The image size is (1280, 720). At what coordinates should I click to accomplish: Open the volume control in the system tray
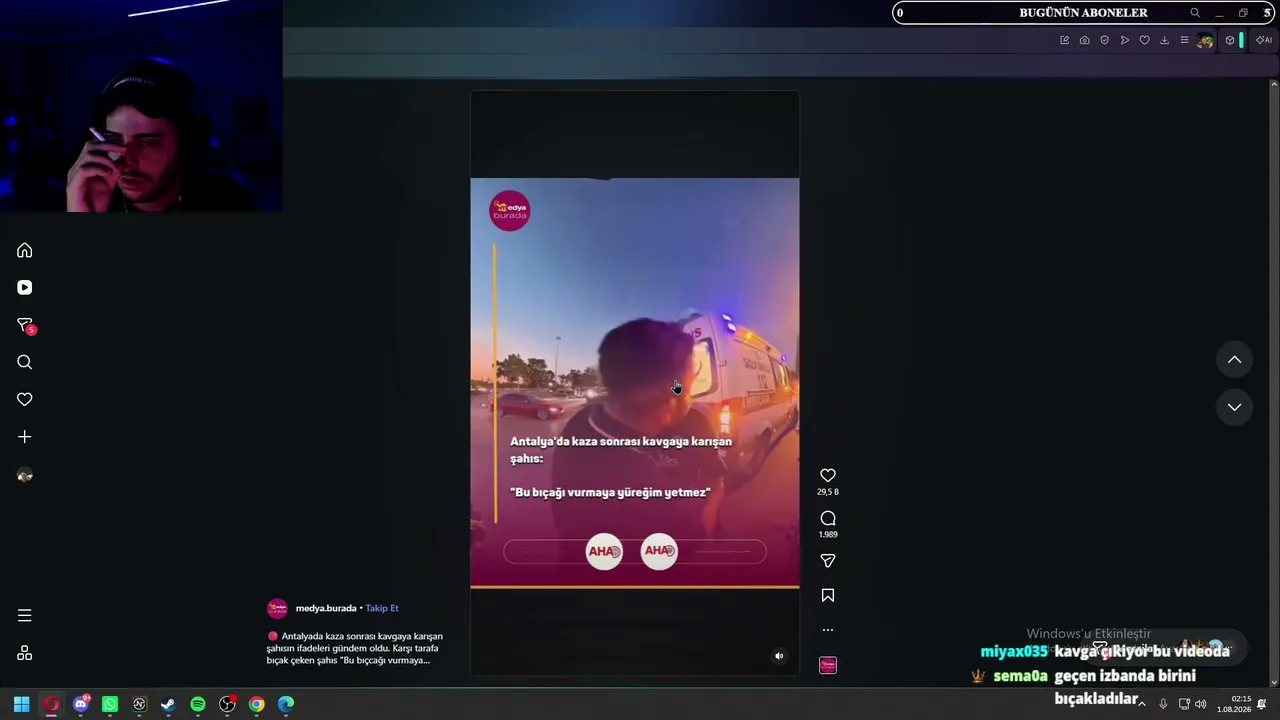1201,704
